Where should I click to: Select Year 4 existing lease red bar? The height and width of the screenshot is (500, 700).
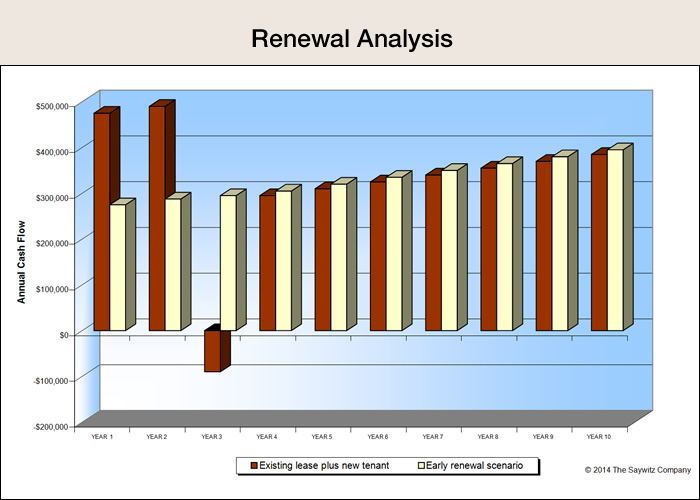(268, 263)
